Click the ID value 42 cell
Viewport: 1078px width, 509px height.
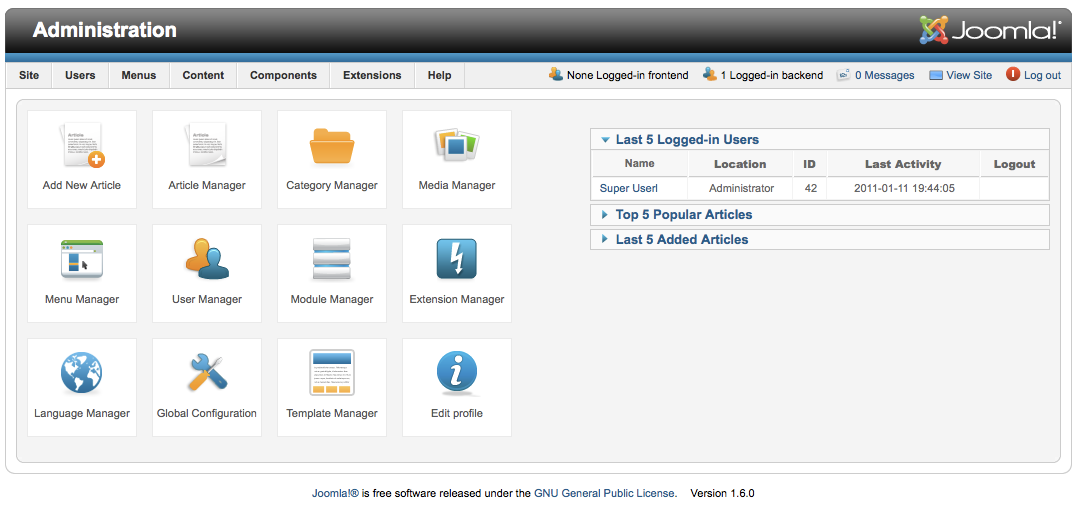pyautogui.click(x=811, y=188)
